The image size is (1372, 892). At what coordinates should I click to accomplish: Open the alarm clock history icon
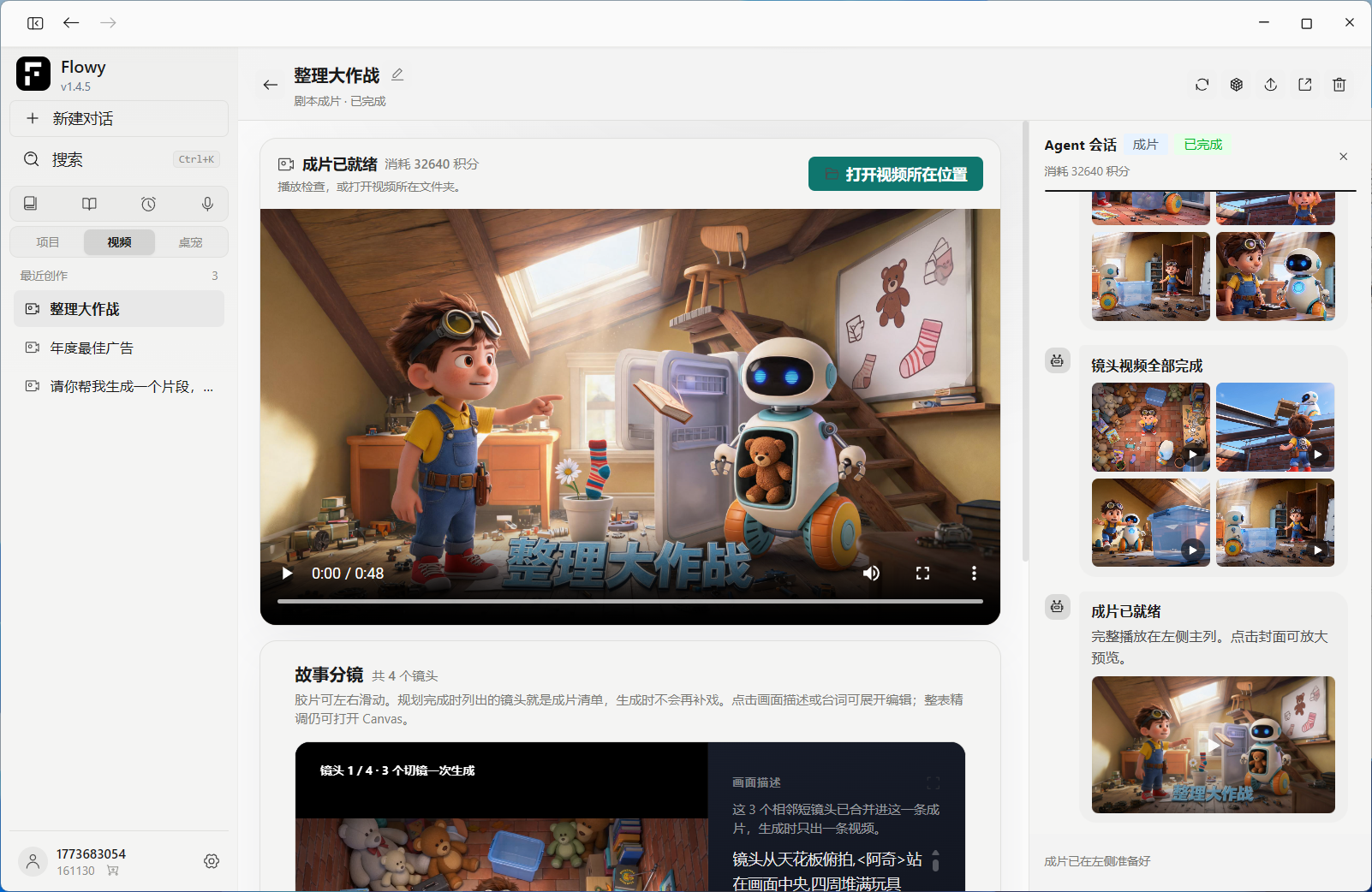click(148, 204)
